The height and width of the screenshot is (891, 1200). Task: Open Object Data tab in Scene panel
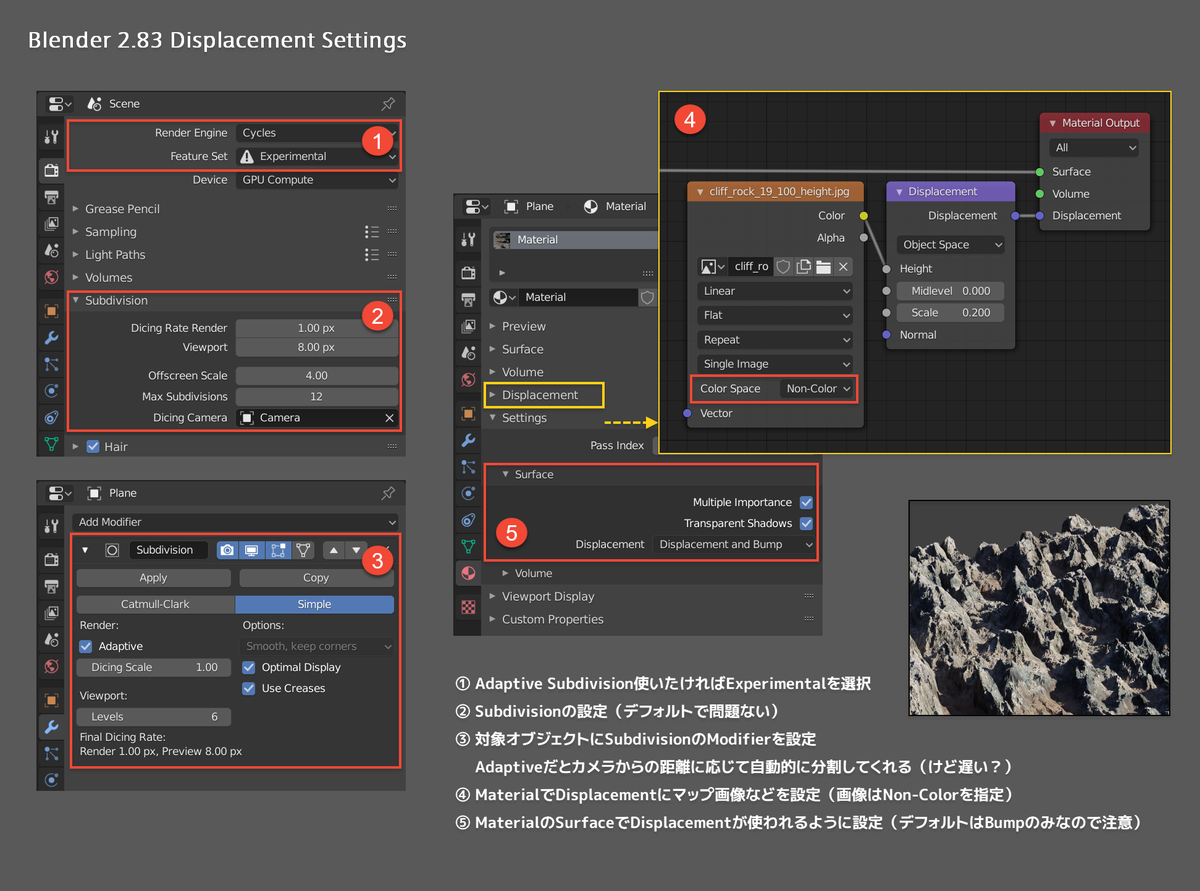pyautogui.click(x=51, y=443)
